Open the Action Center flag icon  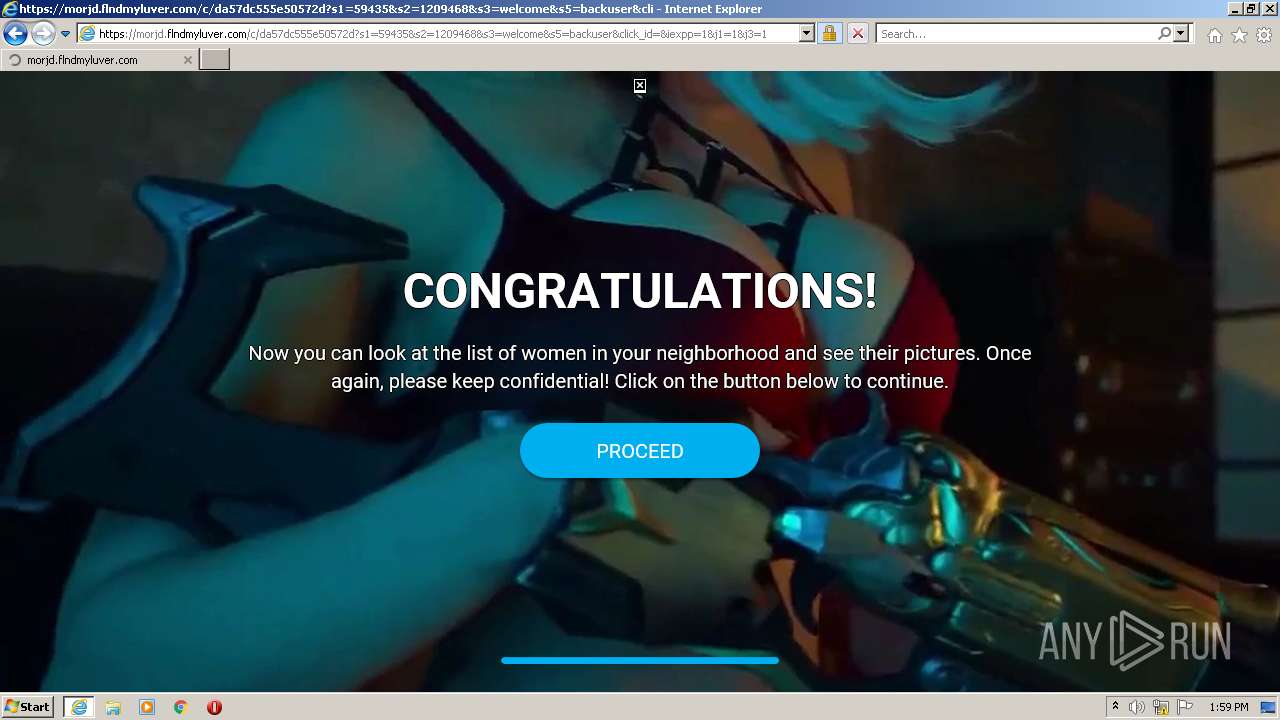(1185, 707)
